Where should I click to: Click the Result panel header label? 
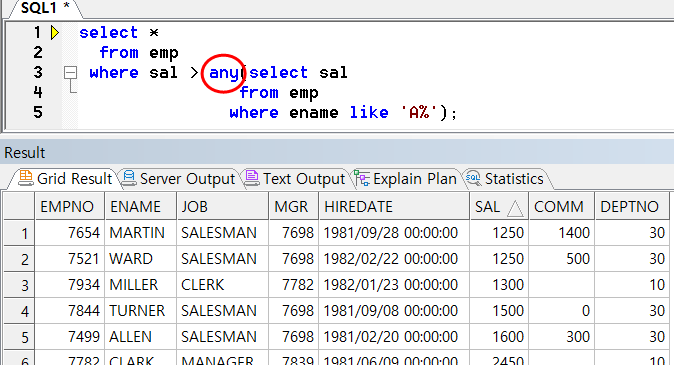pyautogui.click(x=25, y=153)
